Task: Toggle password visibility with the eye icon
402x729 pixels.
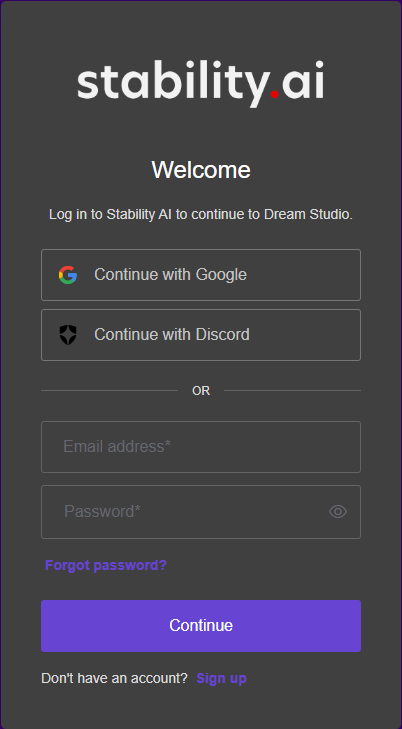Action: [x=338, y=512]
